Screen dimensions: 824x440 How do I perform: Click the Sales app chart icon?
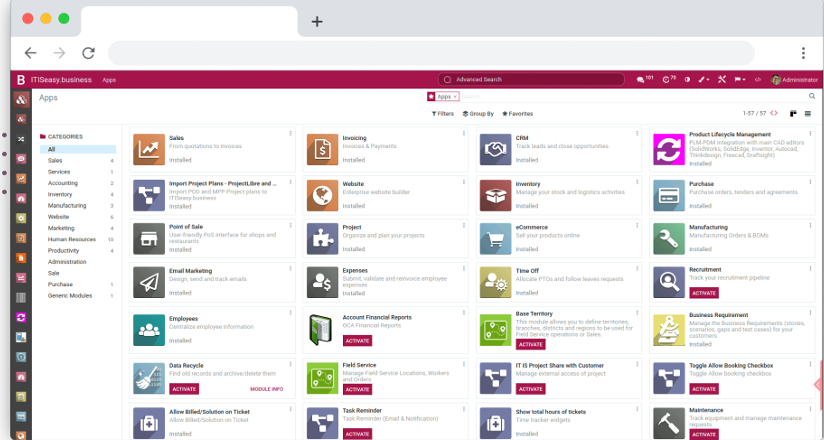tap(148, 149)
